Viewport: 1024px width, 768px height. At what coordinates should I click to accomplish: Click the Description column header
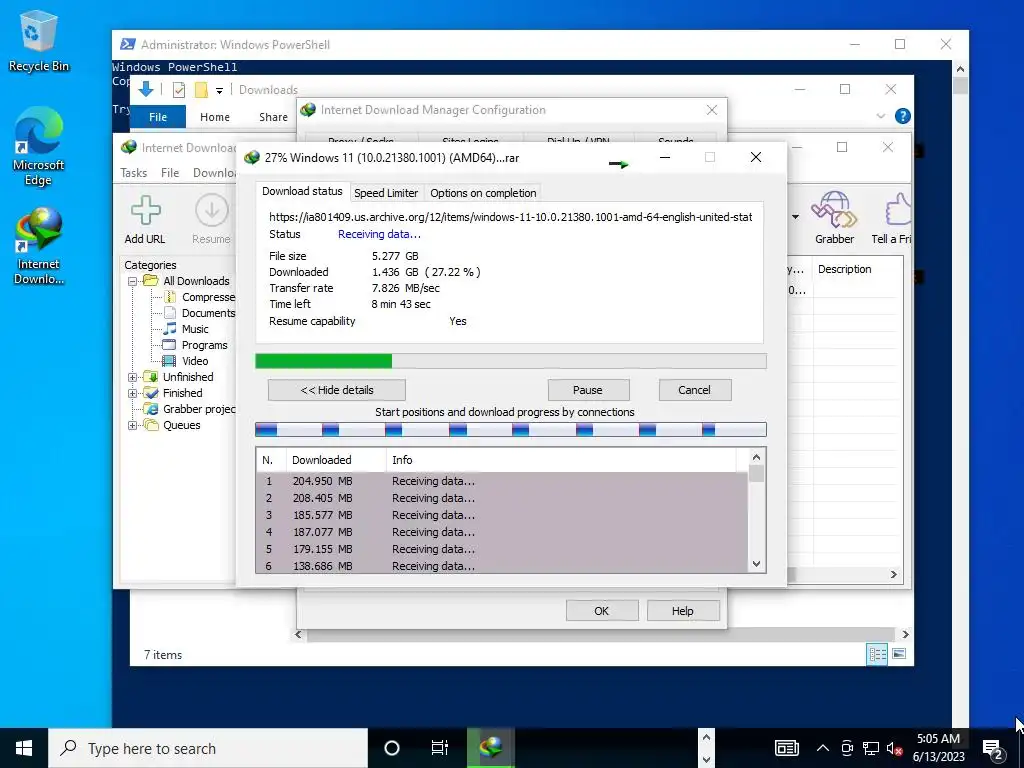click(857, 269)
